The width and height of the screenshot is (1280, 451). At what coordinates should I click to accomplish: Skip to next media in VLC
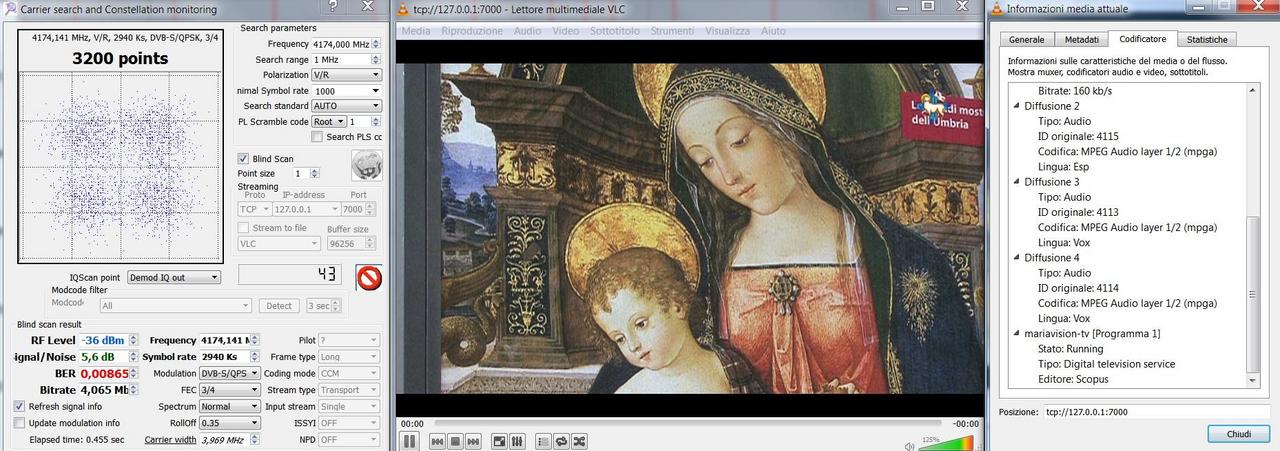pyautogui.click(x=472, y=441)
